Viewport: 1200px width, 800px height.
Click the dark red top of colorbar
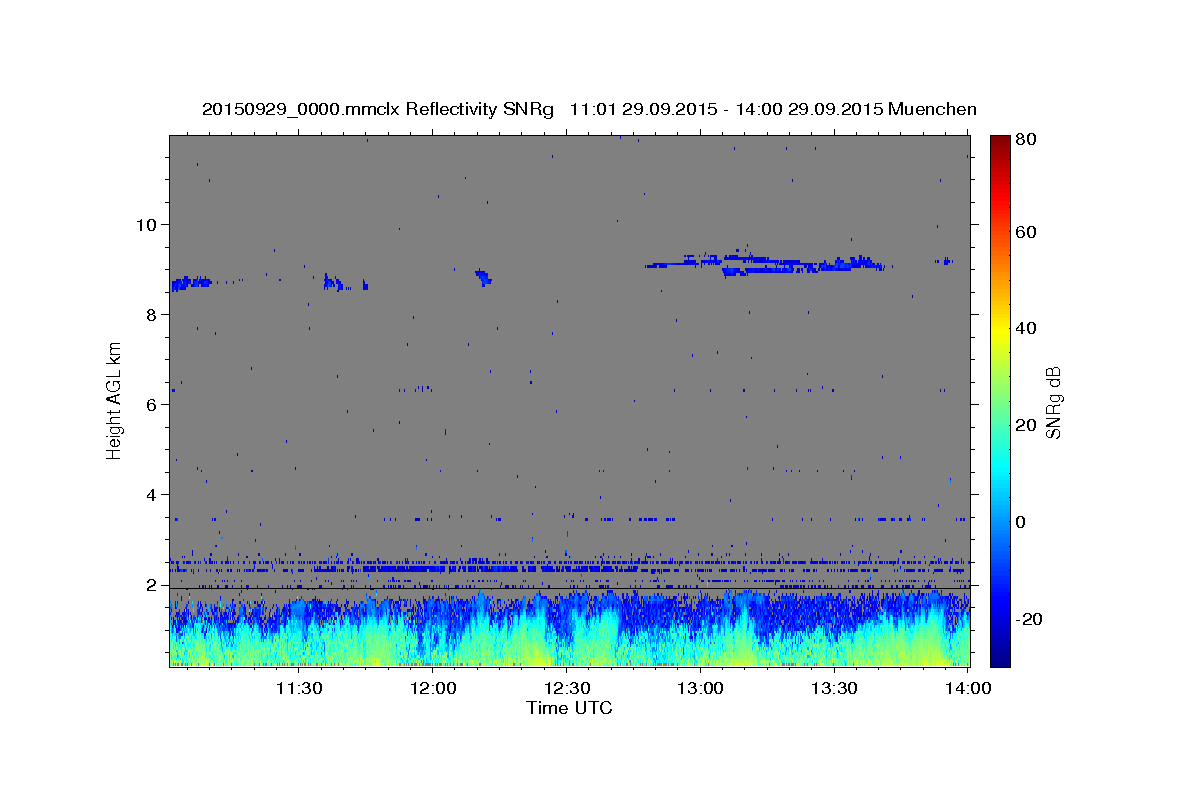(1000, 142)
